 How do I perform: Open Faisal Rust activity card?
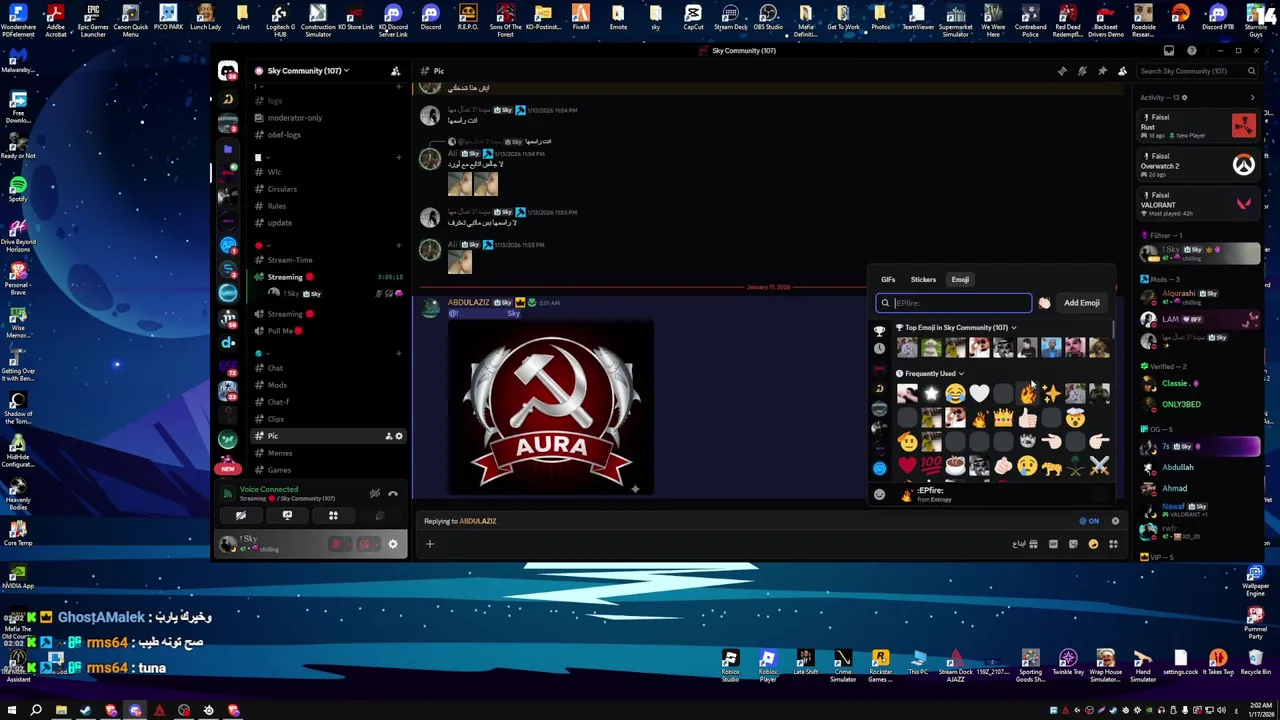pyautogui.click(x=1199, y=125)
